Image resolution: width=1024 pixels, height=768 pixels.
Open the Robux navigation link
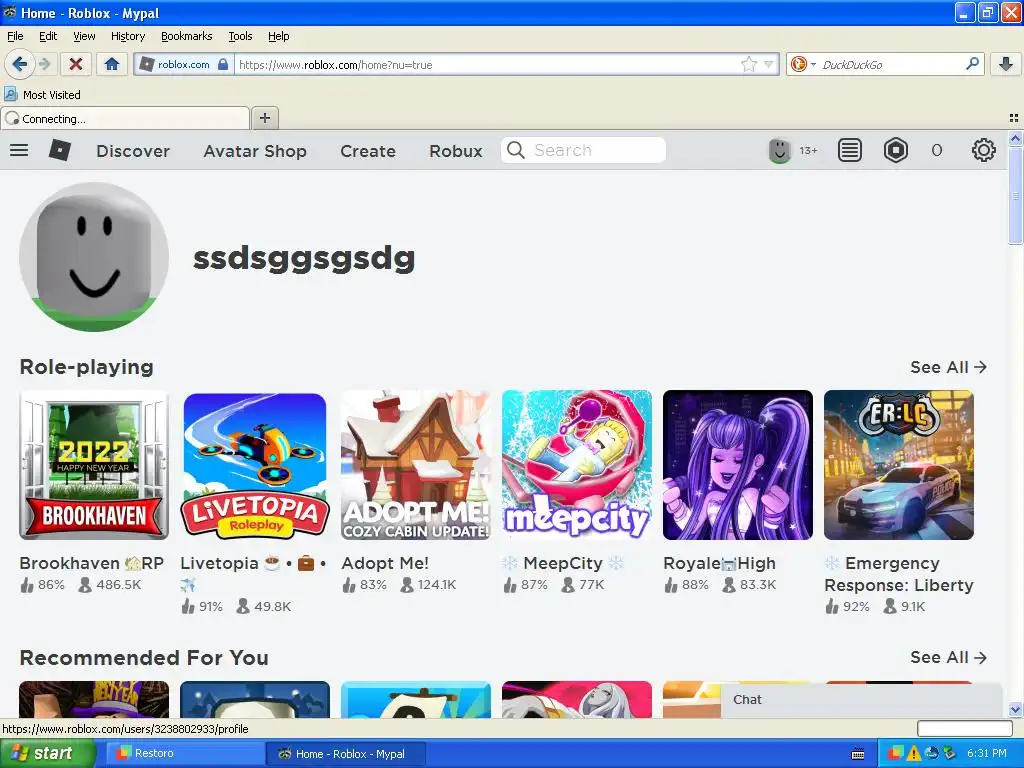[455, 151]
